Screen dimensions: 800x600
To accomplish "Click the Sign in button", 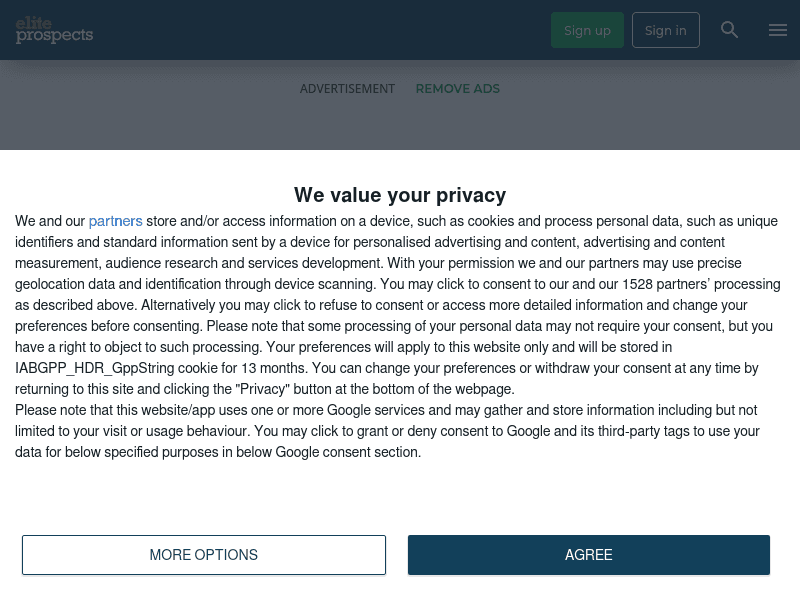I will coord(665,30).
